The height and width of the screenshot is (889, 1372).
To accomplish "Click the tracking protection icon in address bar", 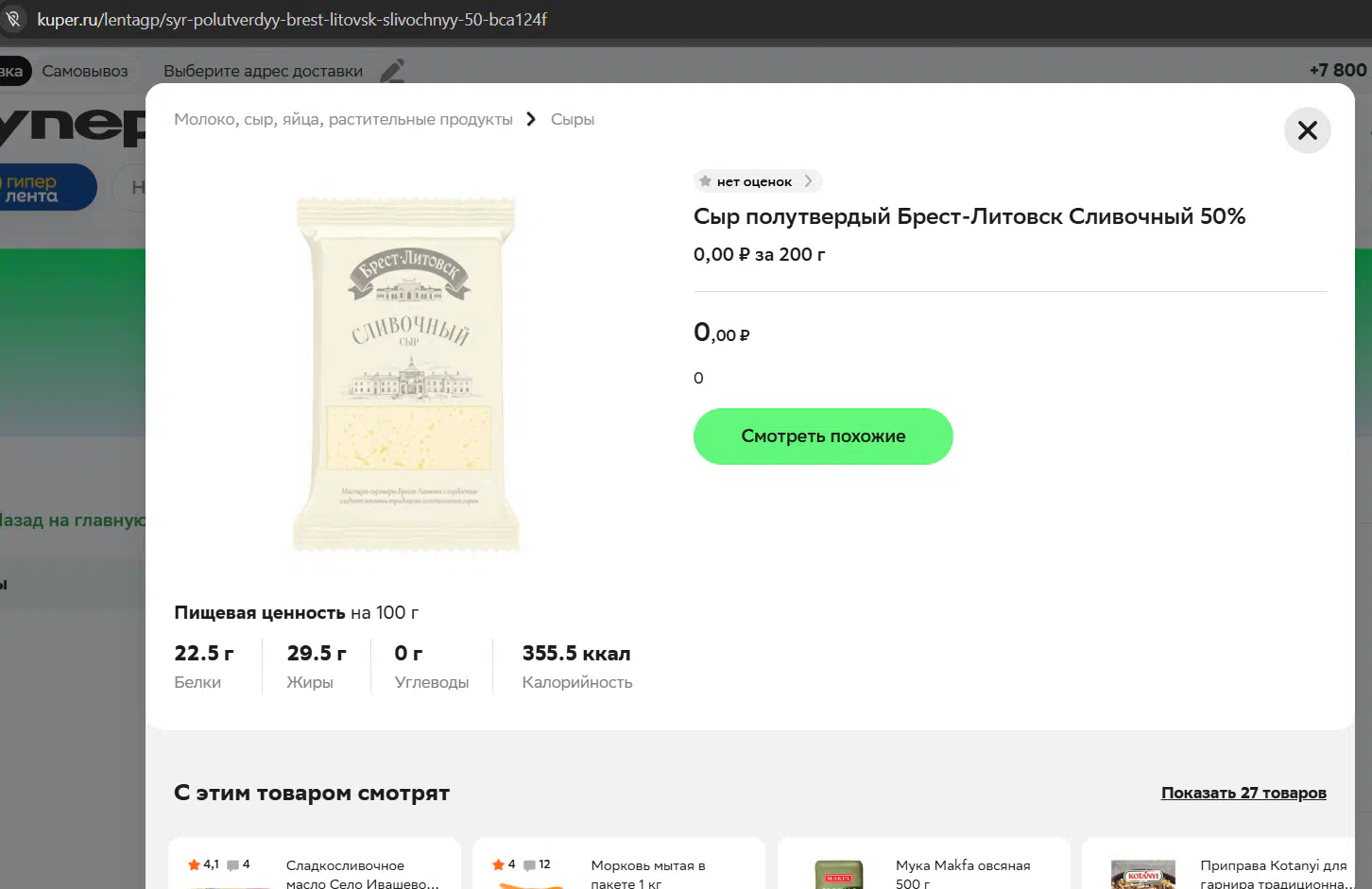I will (13, 19).
